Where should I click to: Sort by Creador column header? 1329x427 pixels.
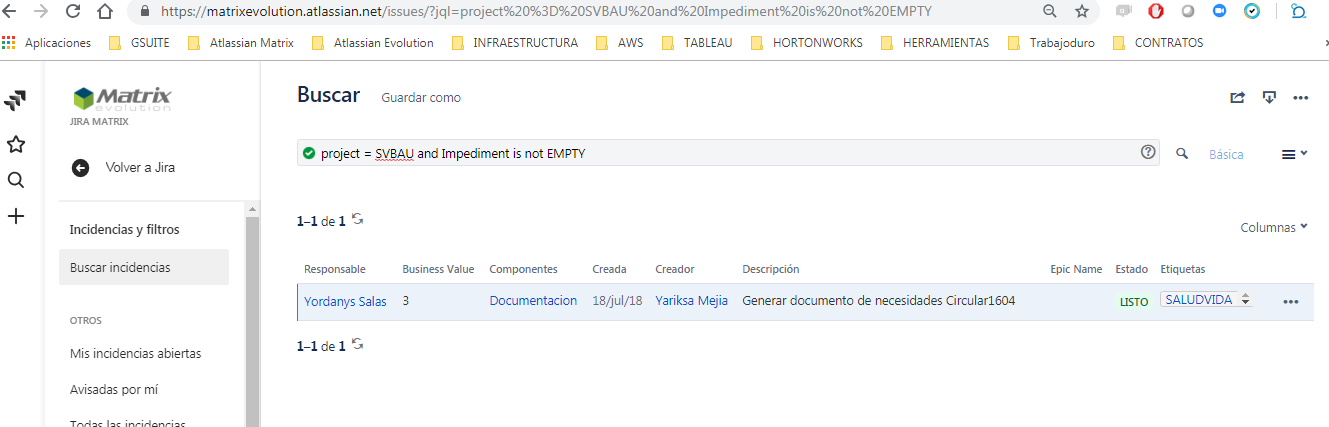point(675,269)
